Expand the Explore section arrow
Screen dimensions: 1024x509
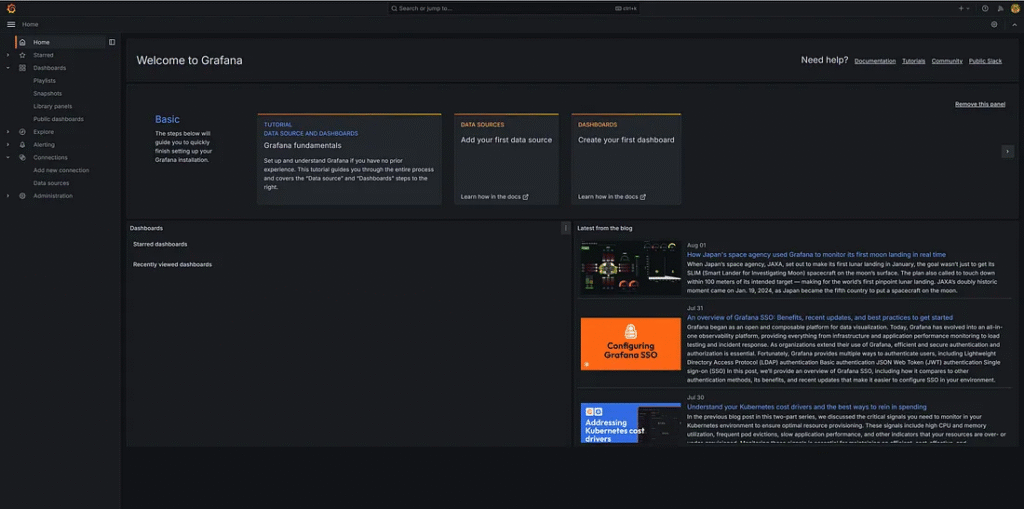(8, 132)
